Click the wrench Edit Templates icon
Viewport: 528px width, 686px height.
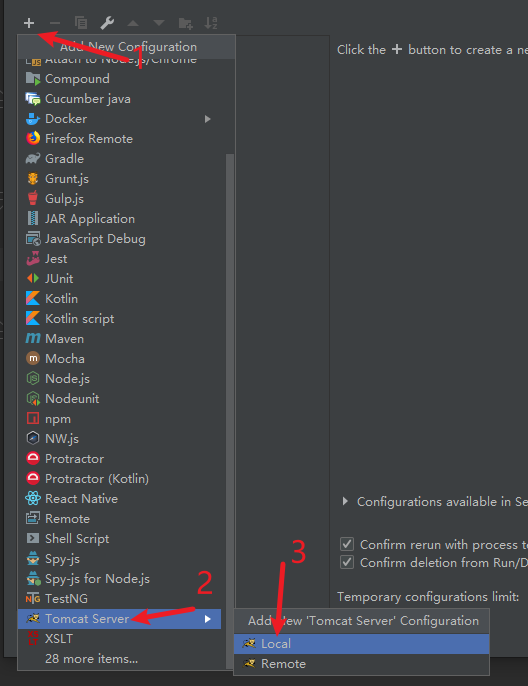point(107,23)
